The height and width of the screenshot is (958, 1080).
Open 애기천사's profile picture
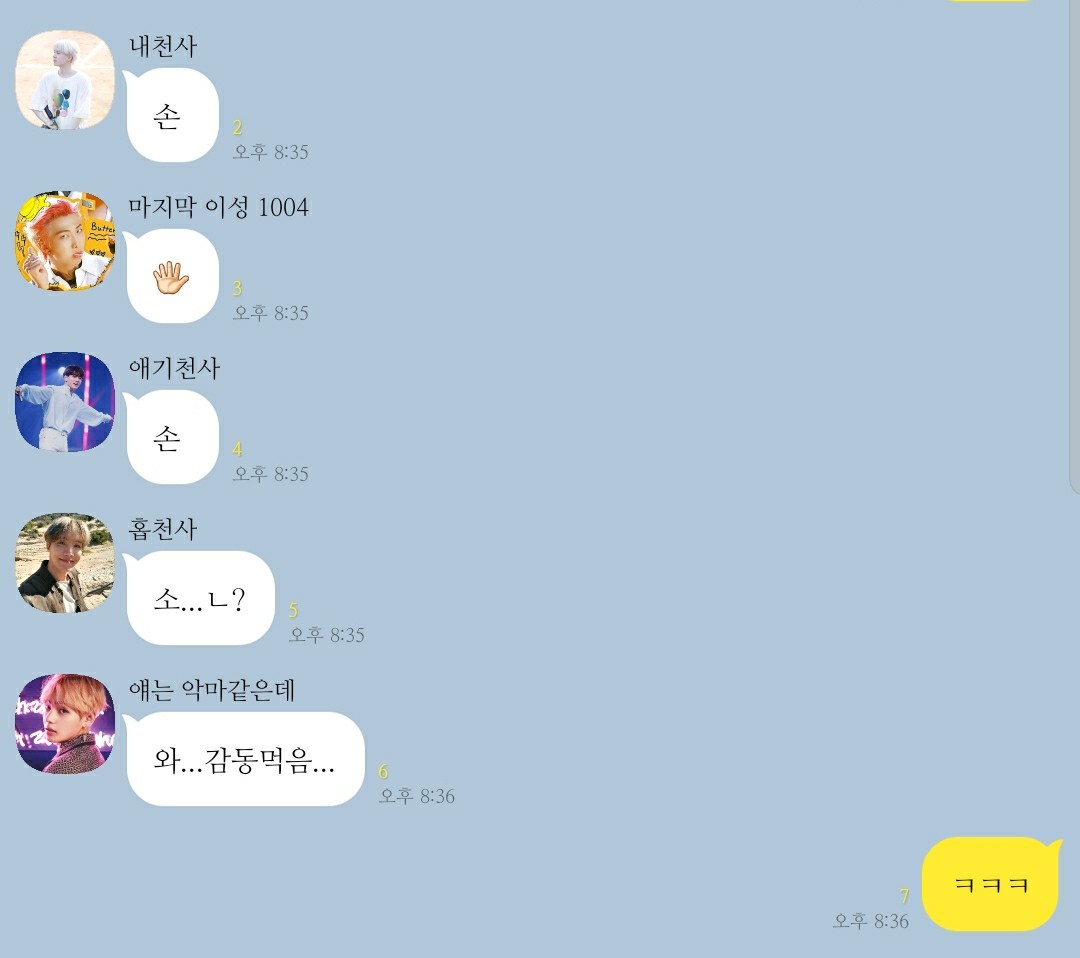(65, 402)
